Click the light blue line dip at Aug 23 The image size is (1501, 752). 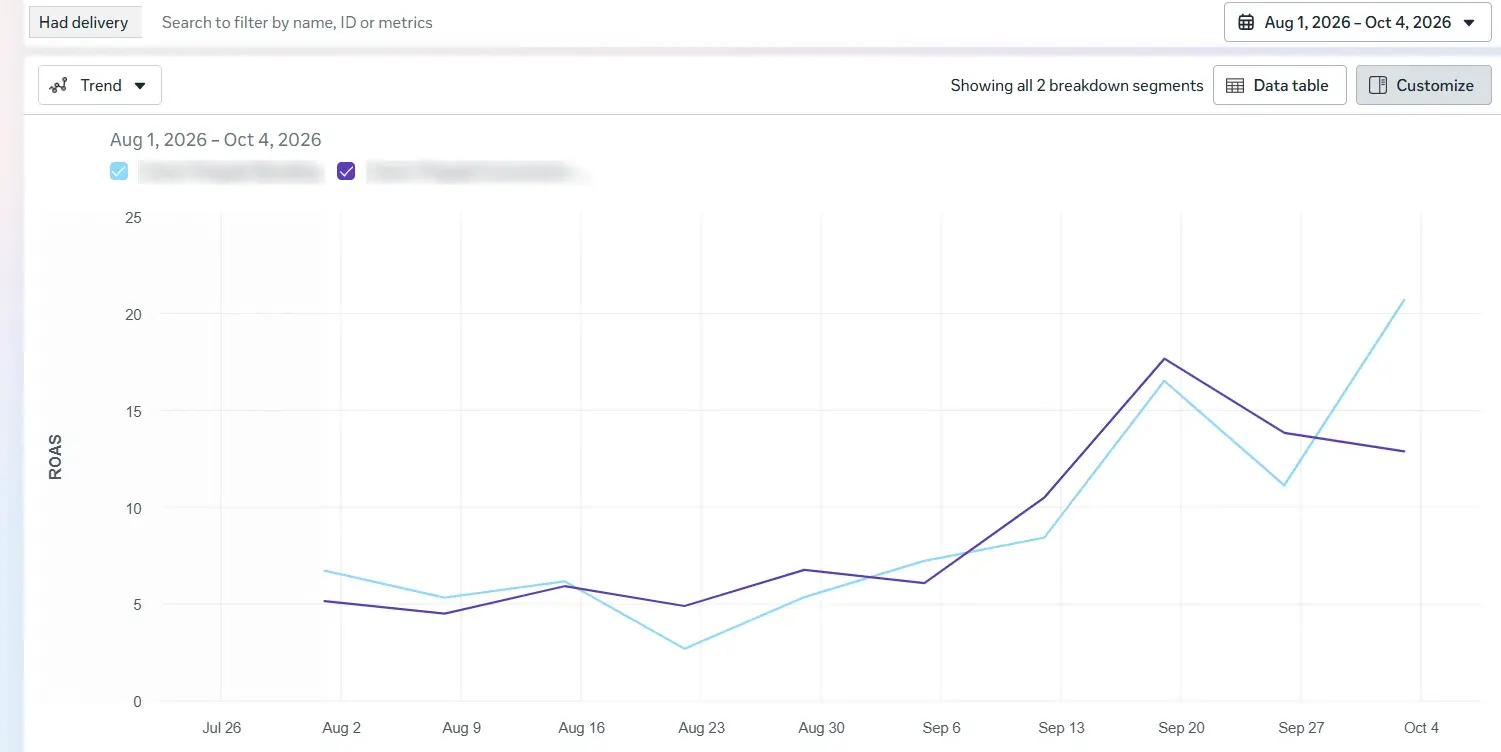click(x=685, y=649)
